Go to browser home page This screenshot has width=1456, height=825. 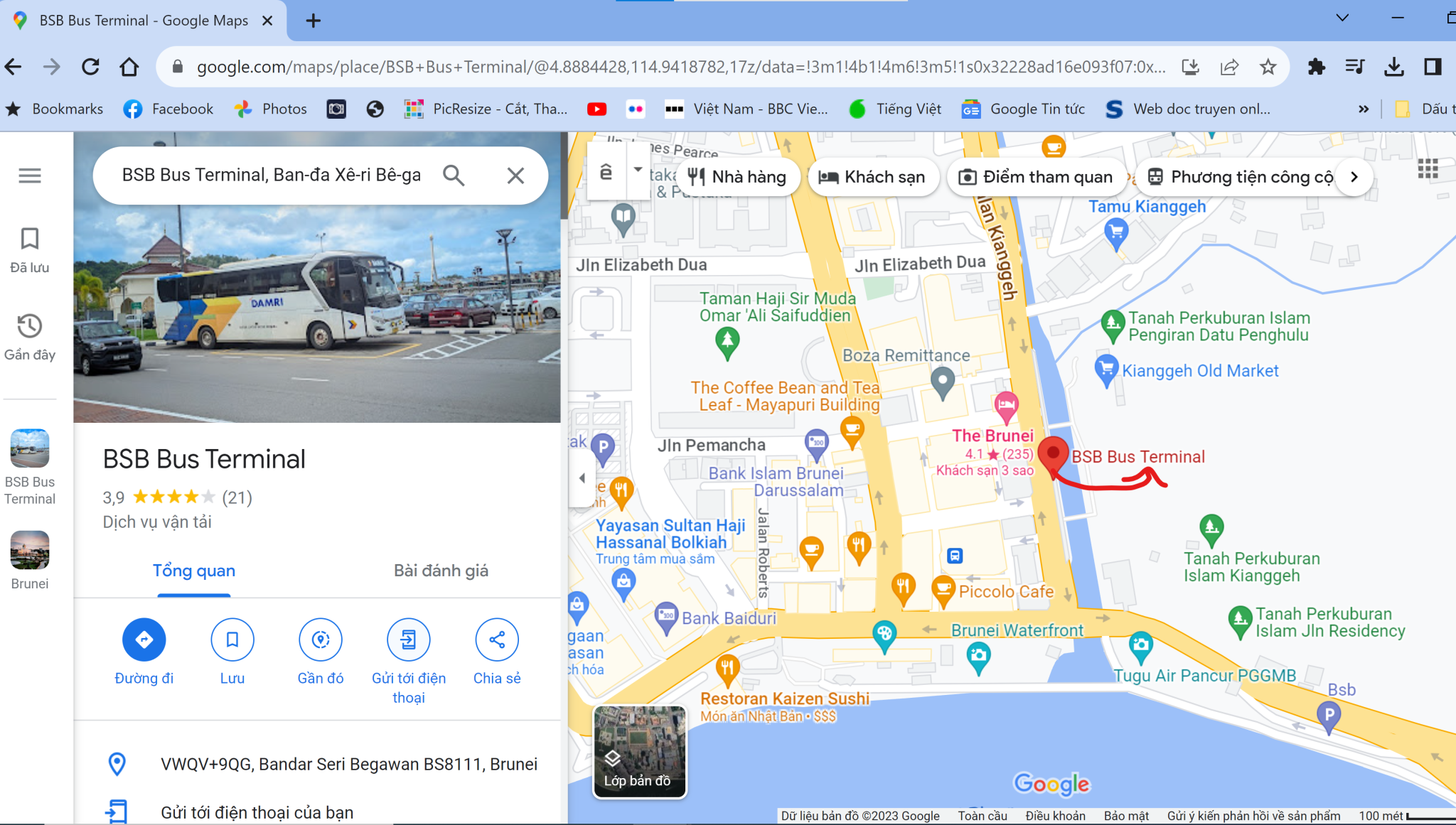pyautogui.click(x=129, y=67)
